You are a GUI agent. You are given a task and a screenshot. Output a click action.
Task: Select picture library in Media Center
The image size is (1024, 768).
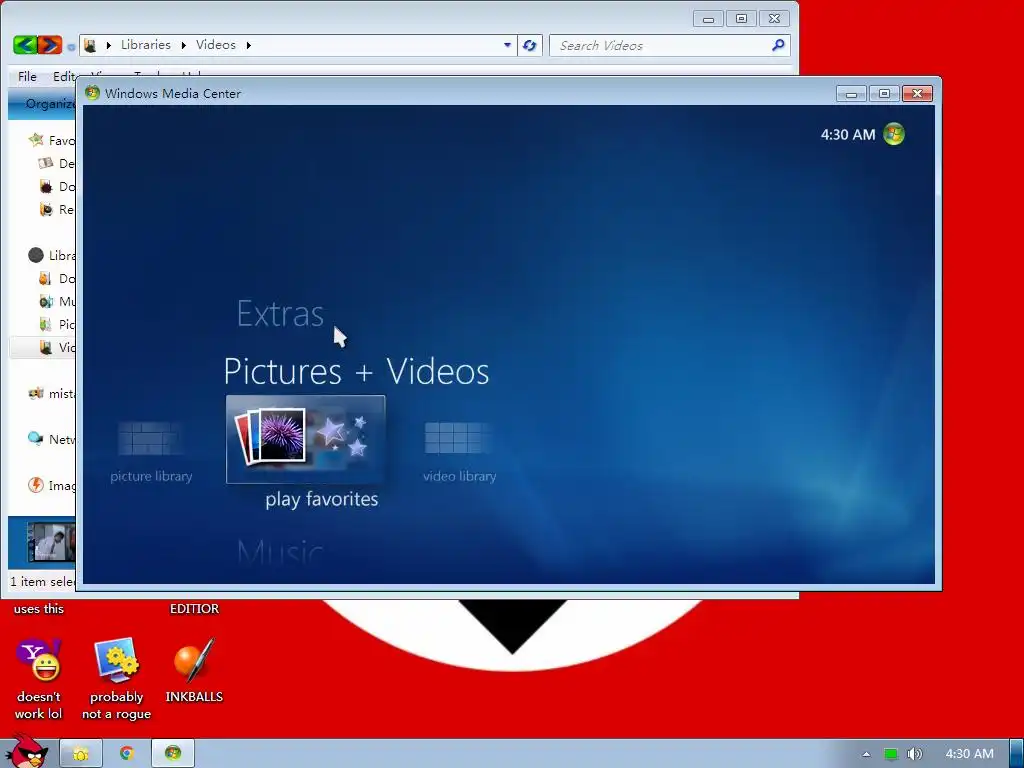tap(151, 452)
